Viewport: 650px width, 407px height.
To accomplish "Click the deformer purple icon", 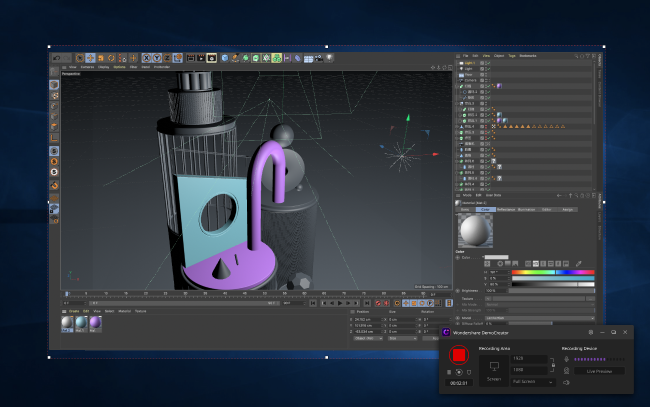I will [297, 58].
